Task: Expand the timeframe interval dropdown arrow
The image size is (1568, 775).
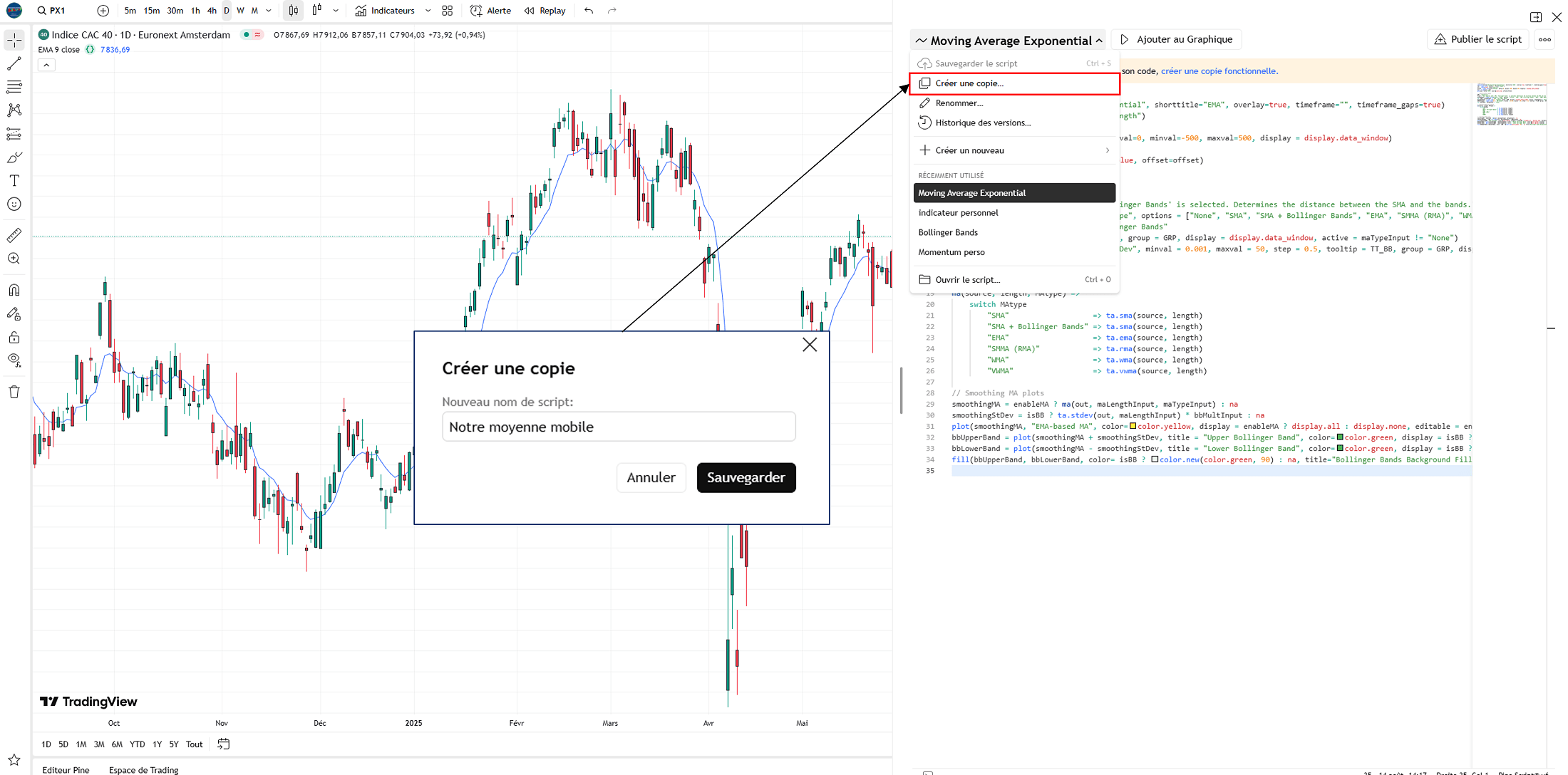Action: click(269, 11)
